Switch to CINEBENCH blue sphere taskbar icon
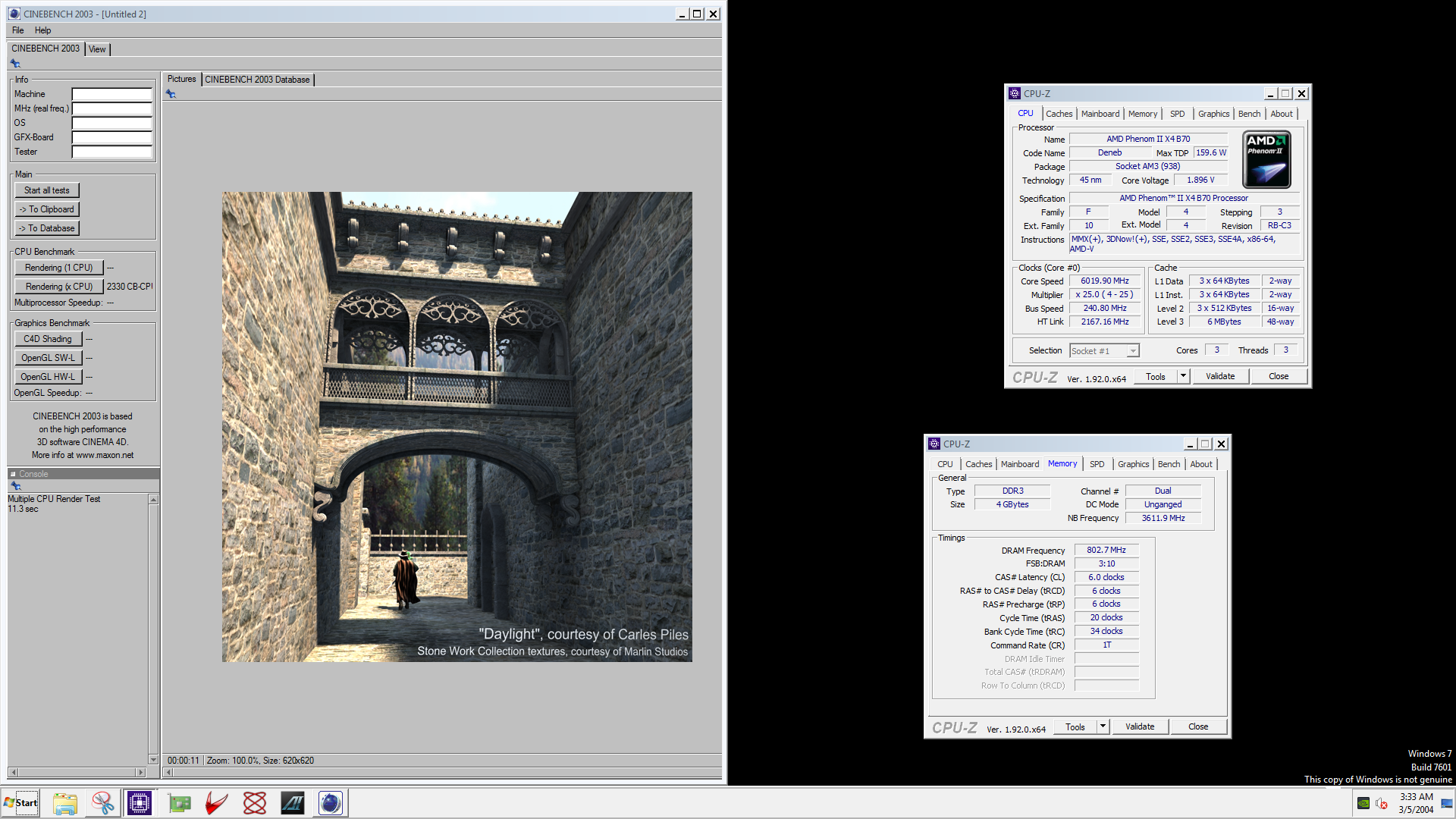 (331, 803)
